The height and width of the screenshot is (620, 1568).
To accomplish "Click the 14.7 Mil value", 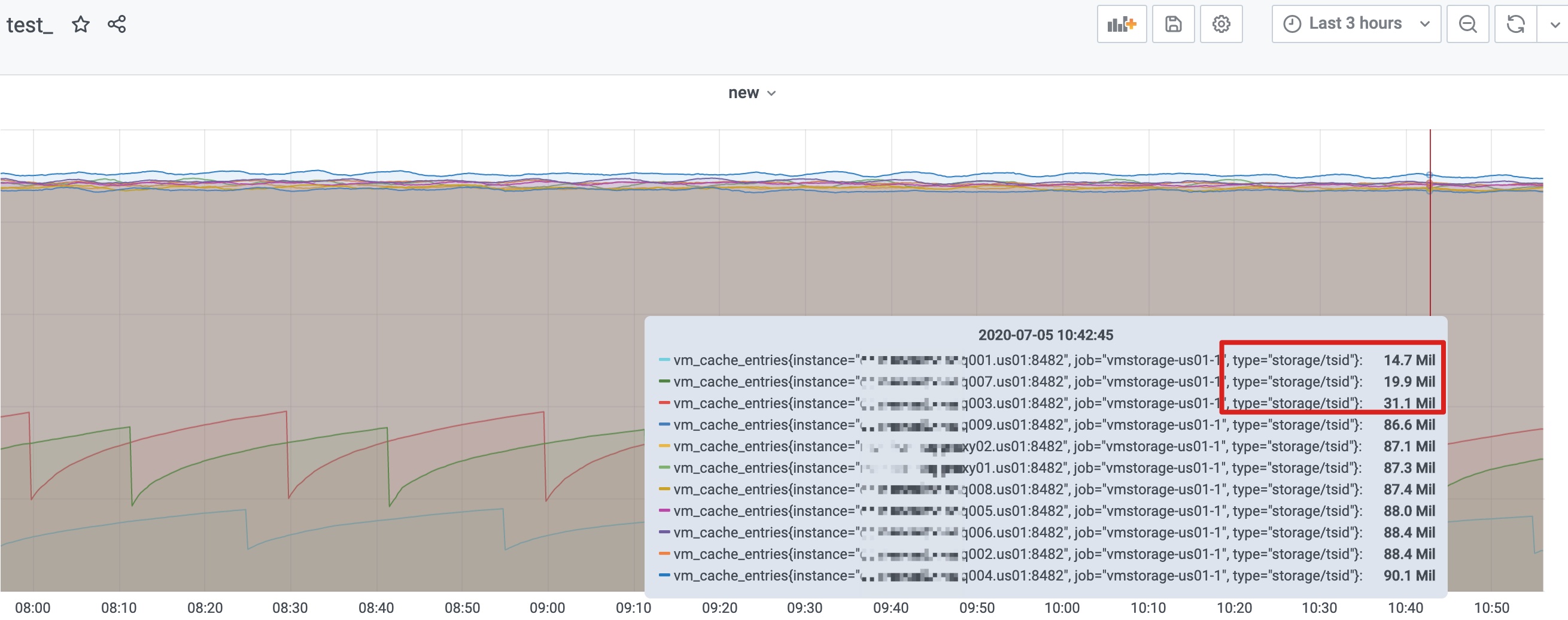I will coord(1409,360).
